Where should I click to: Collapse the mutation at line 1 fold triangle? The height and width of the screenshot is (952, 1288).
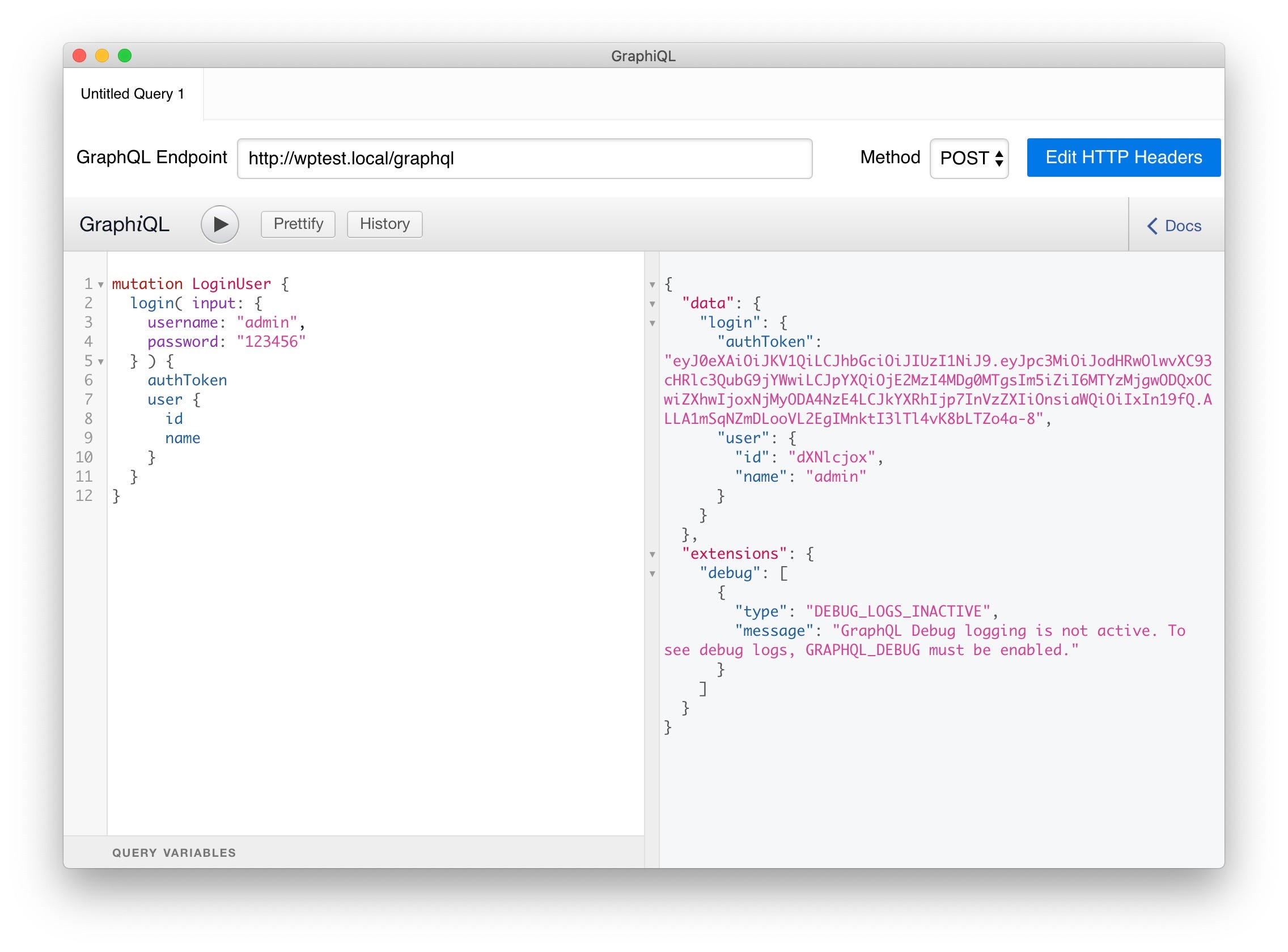(x=101, y=284)
